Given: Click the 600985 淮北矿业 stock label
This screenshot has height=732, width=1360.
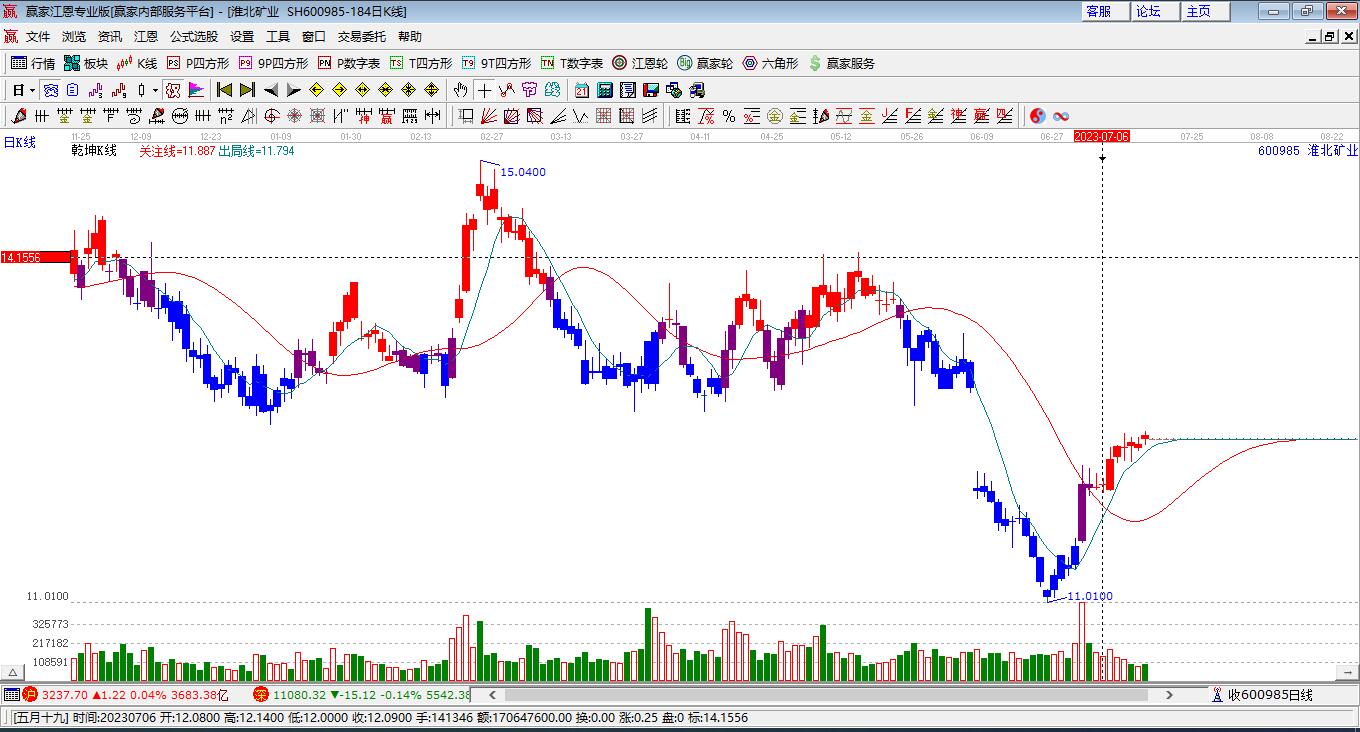Looking at the screenshot, I should [1308, 150].
